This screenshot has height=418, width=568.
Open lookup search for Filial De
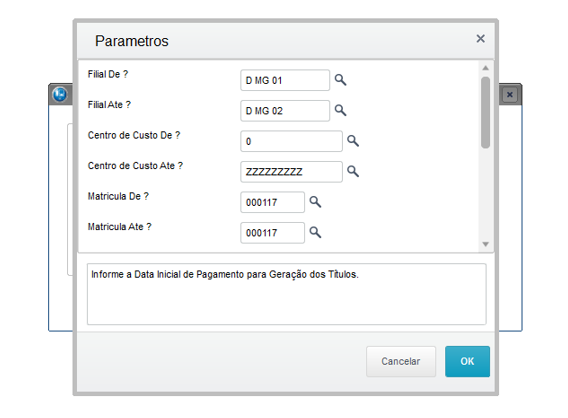pyautogui.click(x=340, y=80)
